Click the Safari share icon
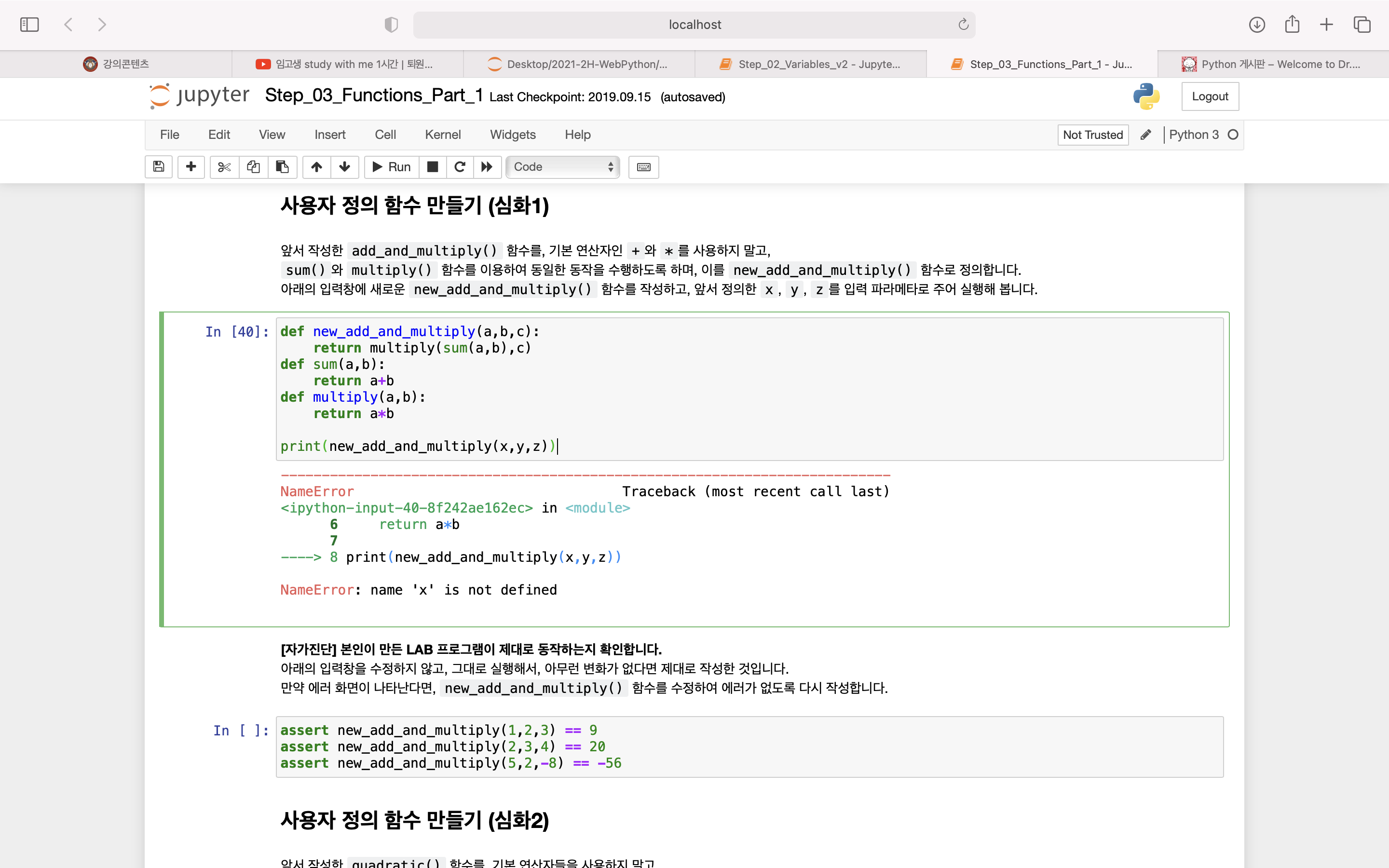 click(1292, 24)
